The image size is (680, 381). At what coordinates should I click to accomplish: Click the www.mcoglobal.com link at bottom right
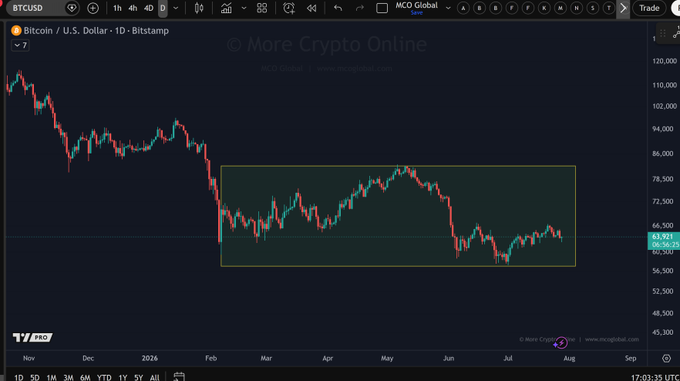point(612,339)
